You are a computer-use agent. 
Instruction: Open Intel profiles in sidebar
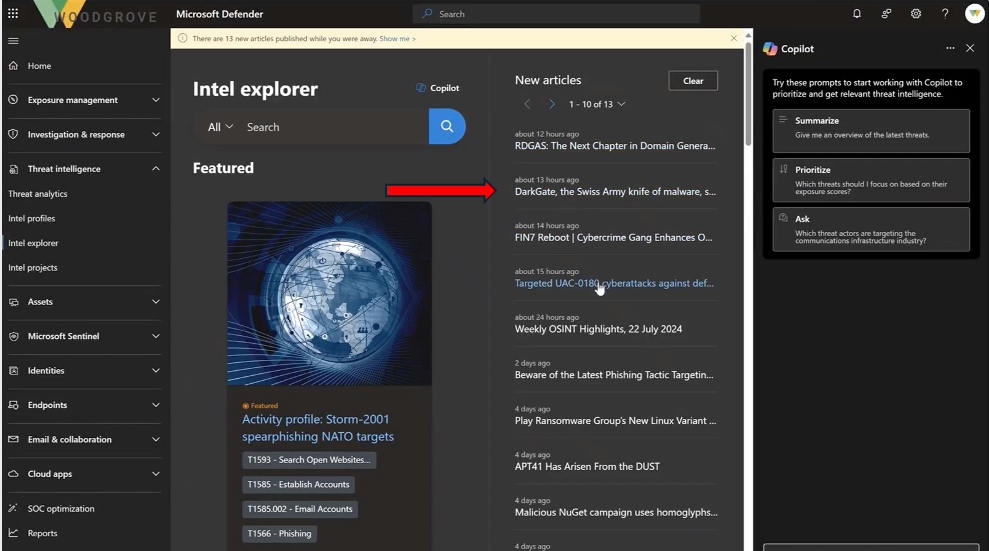pyautogui.click(x=32, y=218)
